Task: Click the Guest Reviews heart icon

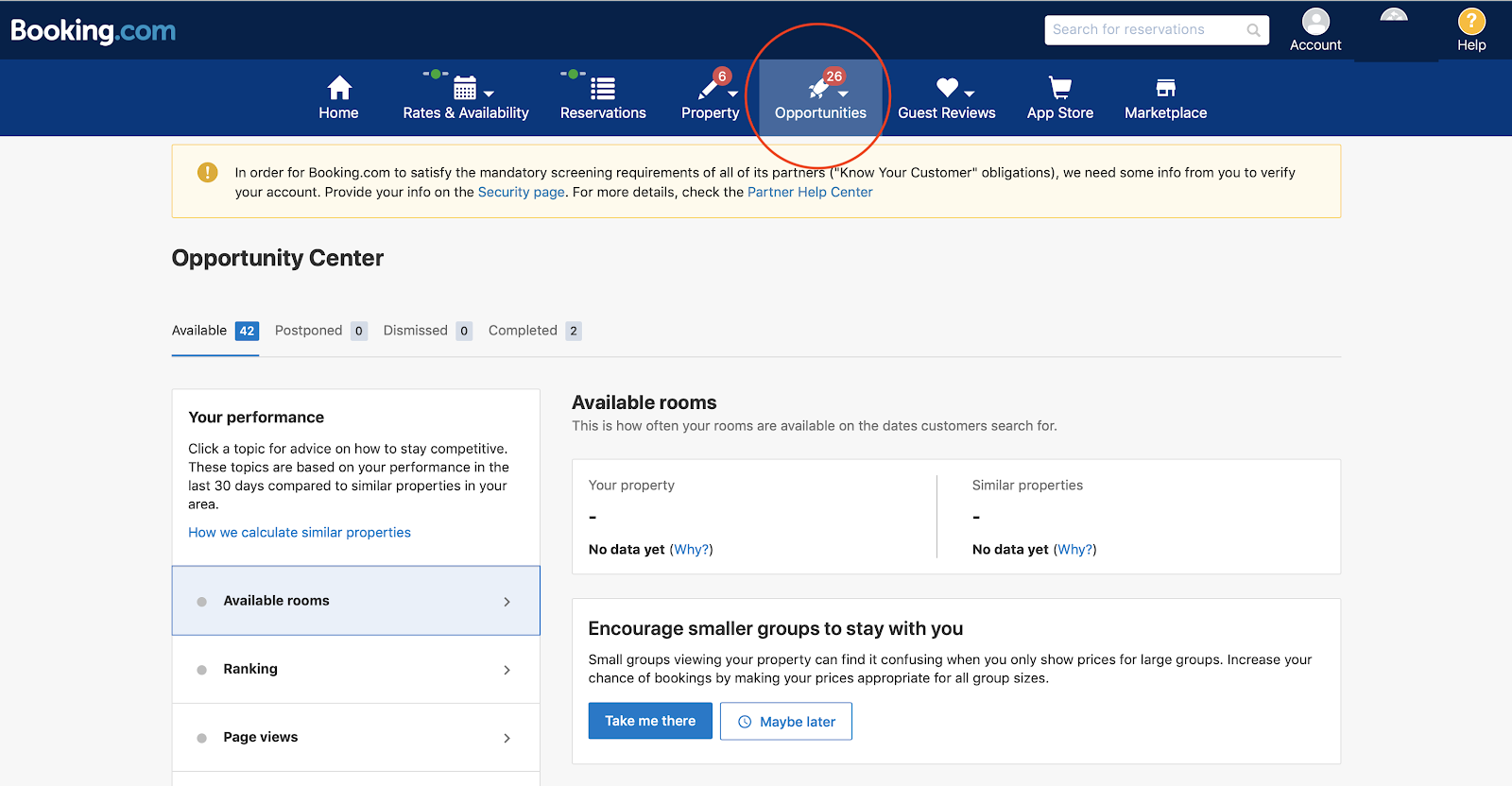Action: click(947, 87)
